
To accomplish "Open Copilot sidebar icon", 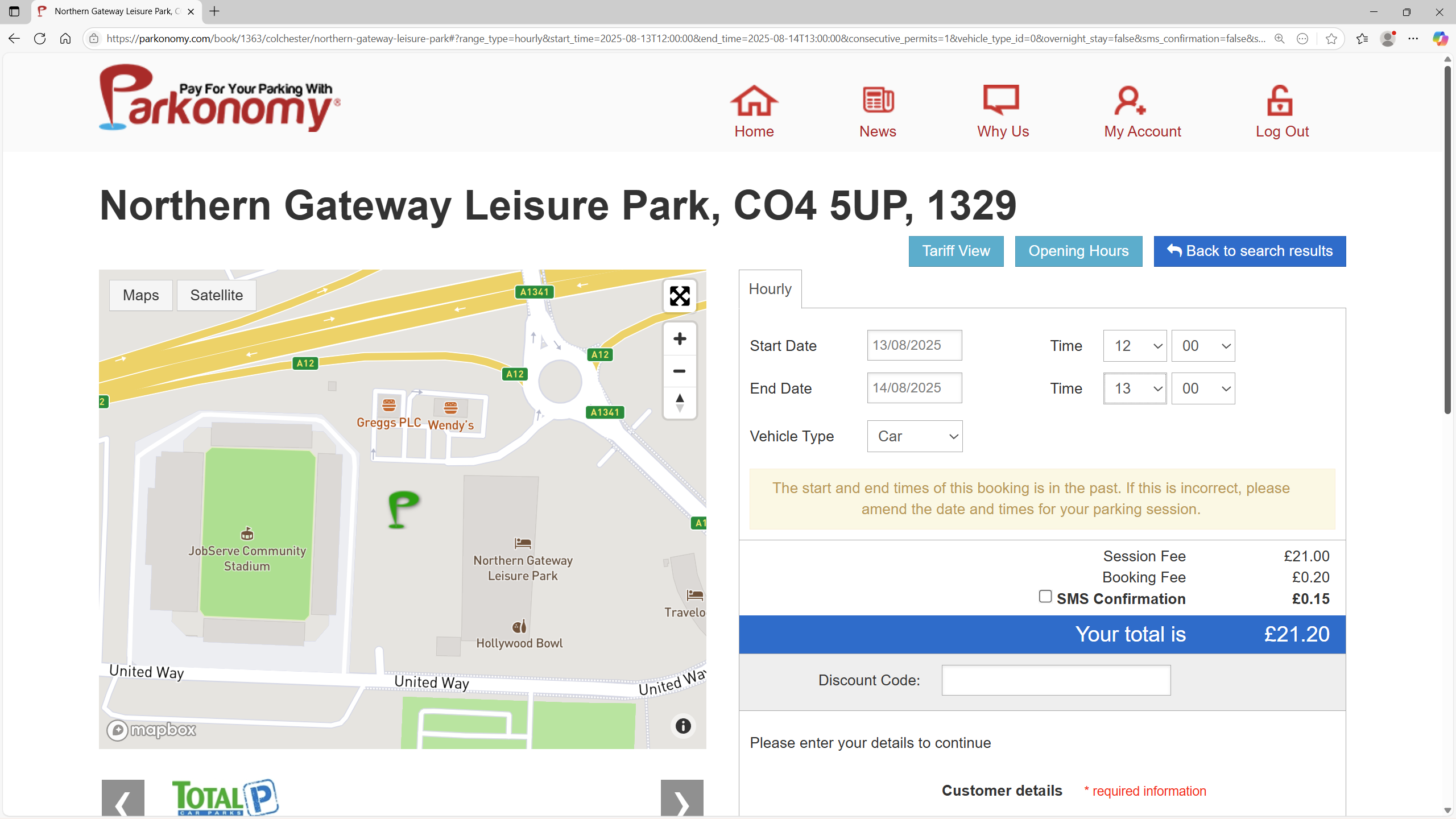I will (x=1440, y=39).
